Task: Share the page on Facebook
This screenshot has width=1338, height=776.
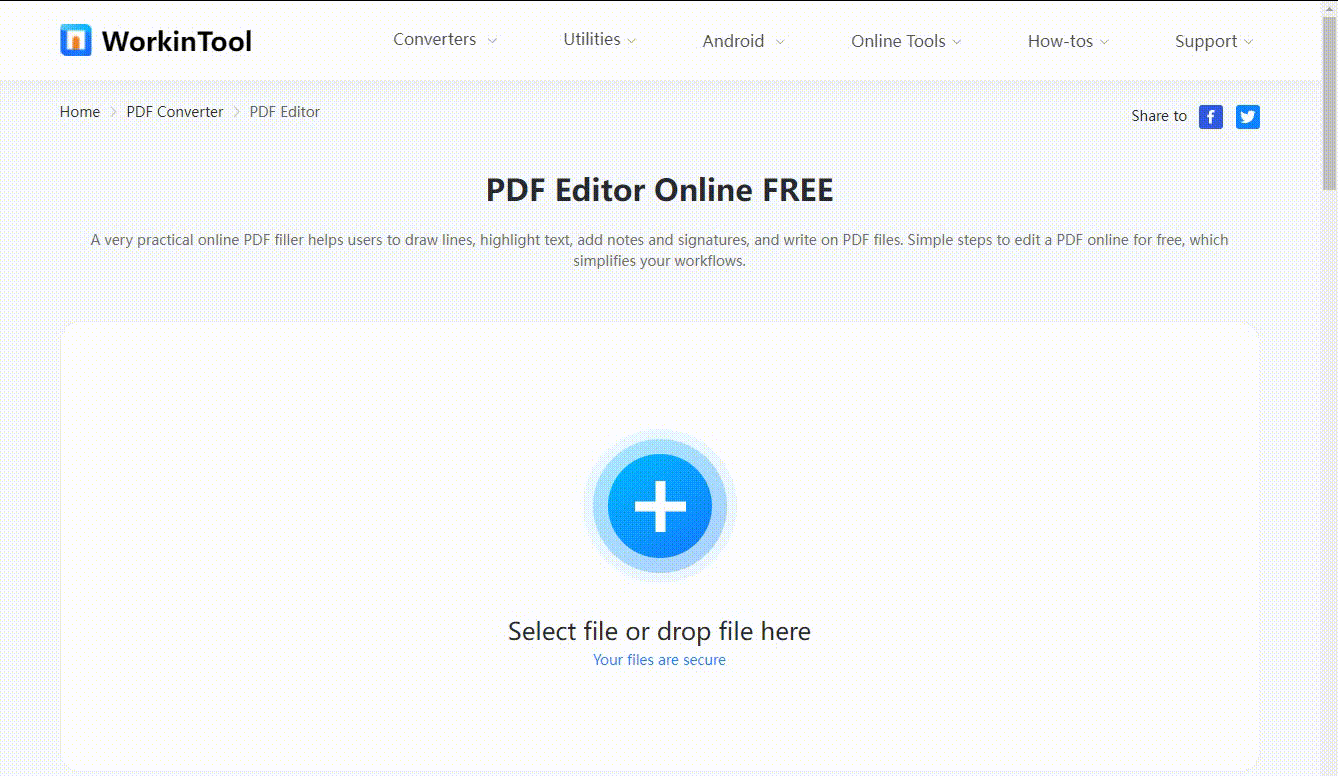Action: click(1210, 117)
